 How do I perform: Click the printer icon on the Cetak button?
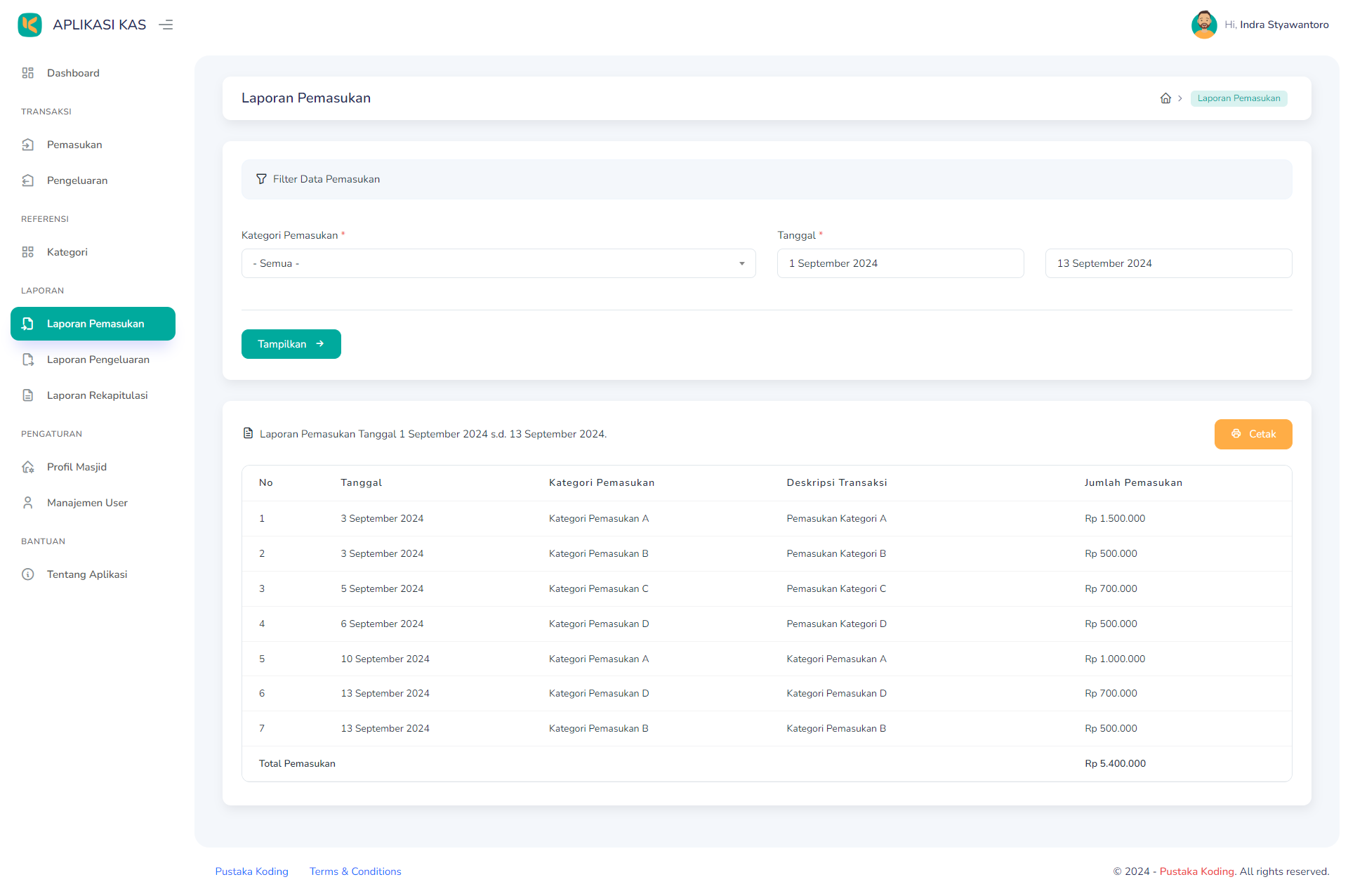pos(1236,434)
